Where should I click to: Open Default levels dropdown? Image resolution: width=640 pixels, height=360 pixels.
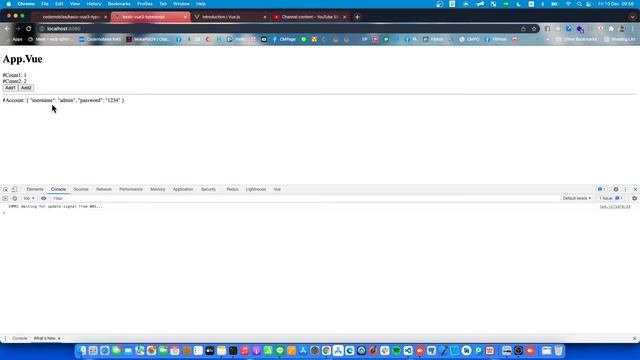(577, 198)
